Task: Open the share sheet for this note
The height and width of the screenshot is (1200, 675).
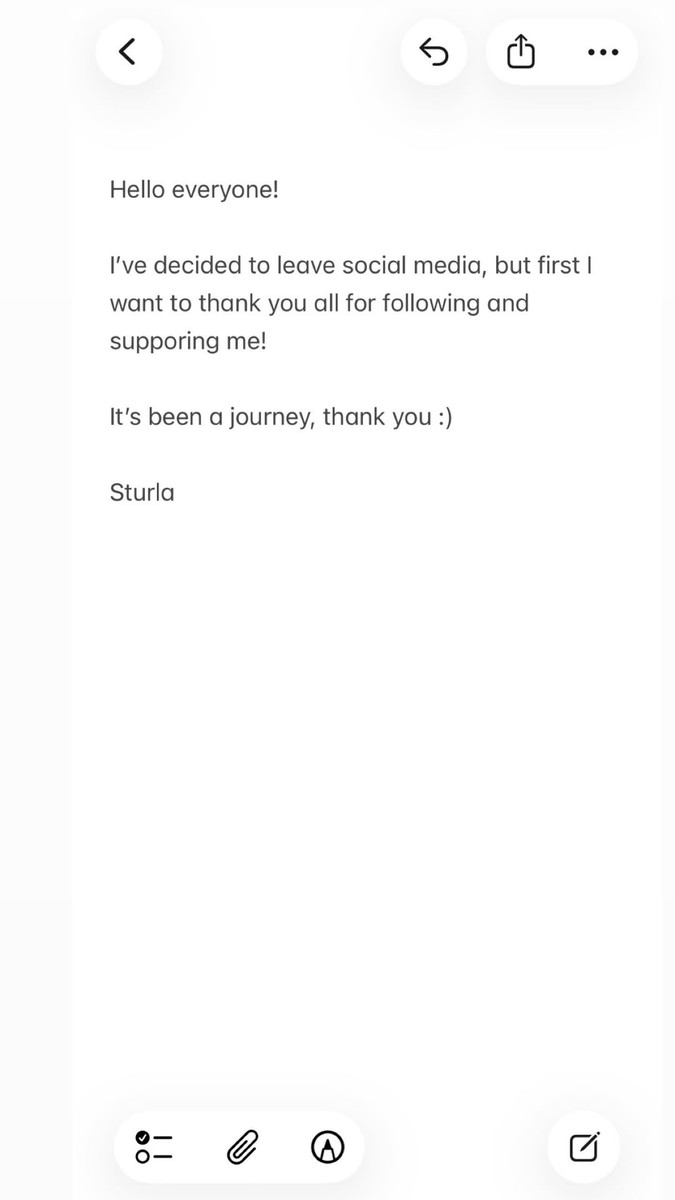Action: [x=520, y=52]
